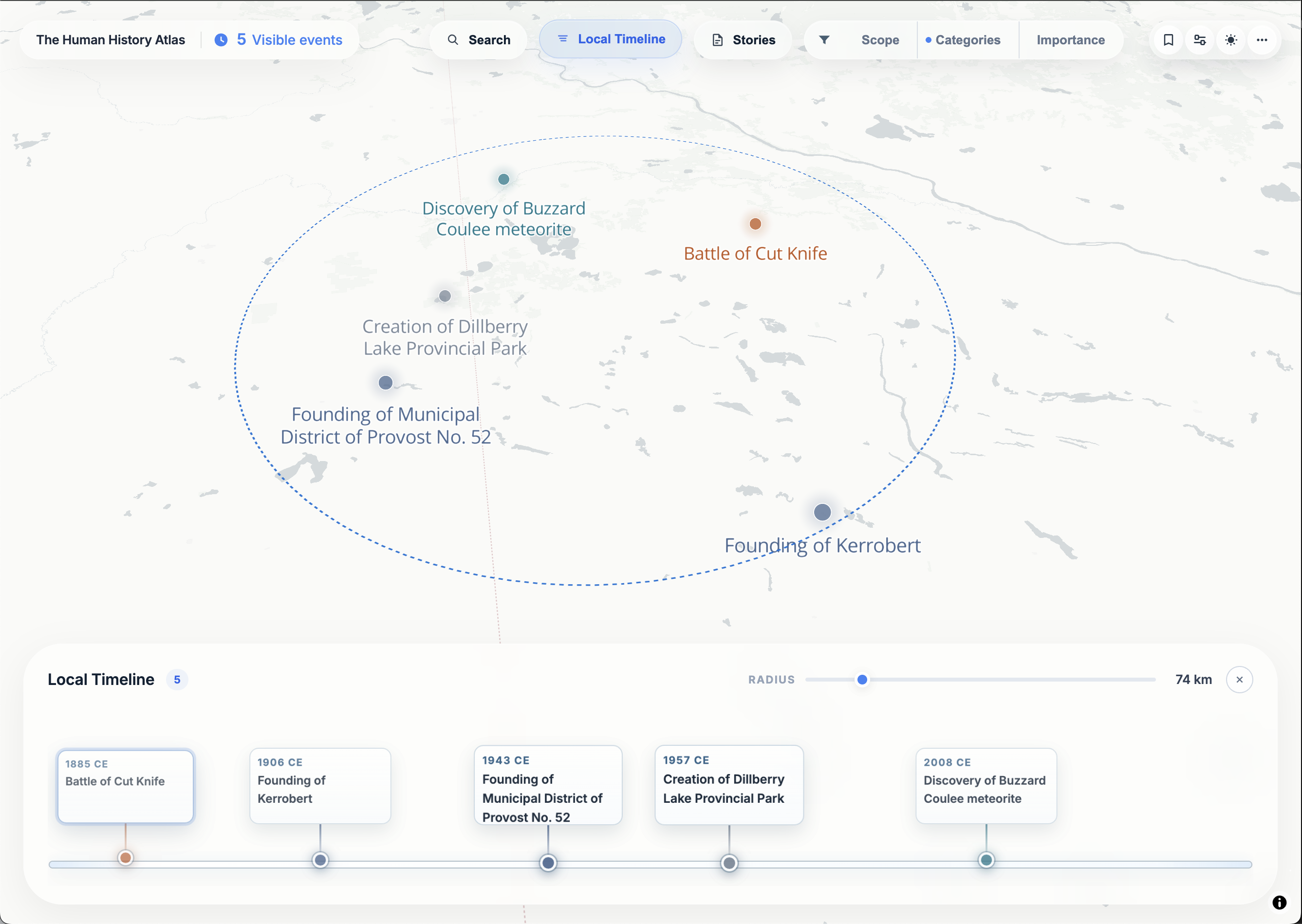Click the clock icon beside Visible events

[221, 40]
